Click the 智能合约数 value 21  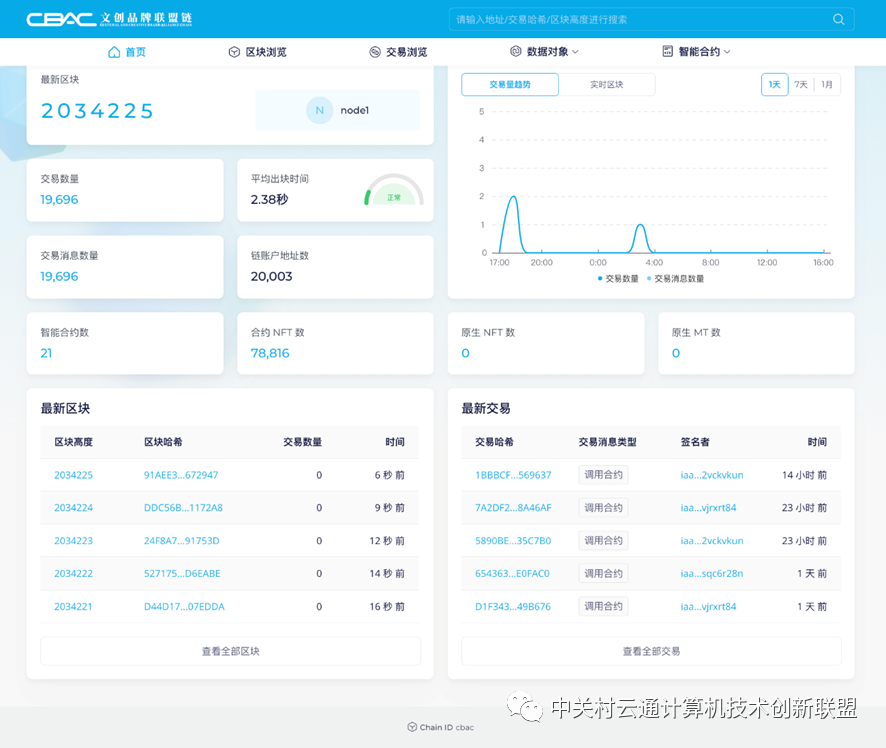46,353
